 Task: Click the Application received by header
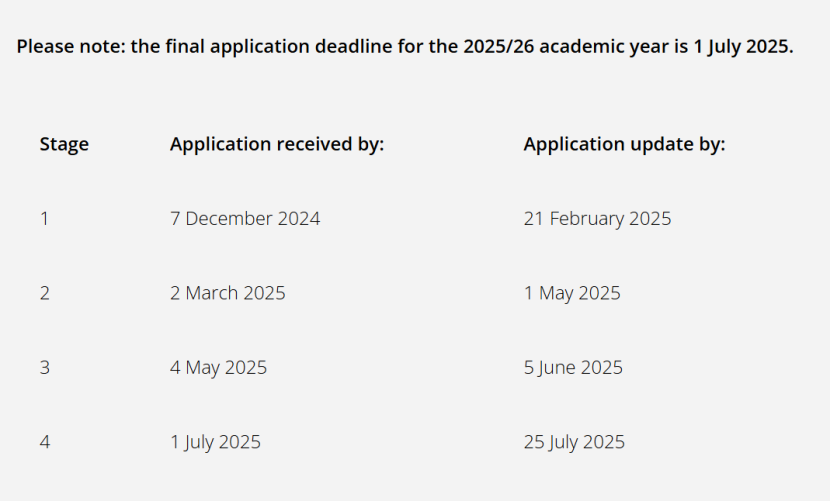pos(277,145)
